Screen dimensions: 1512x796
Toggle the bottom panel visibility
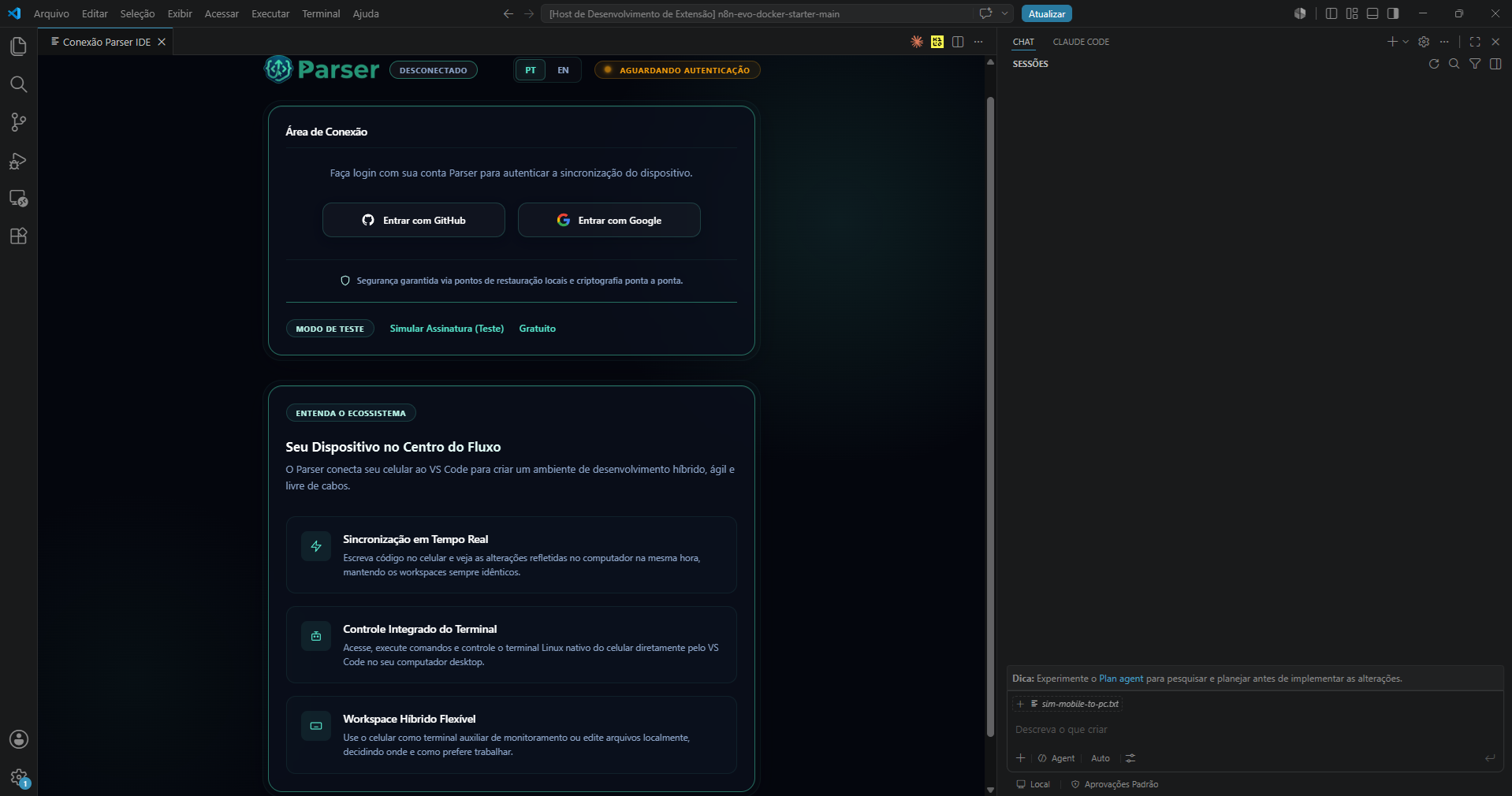(x=1372, y=13)
